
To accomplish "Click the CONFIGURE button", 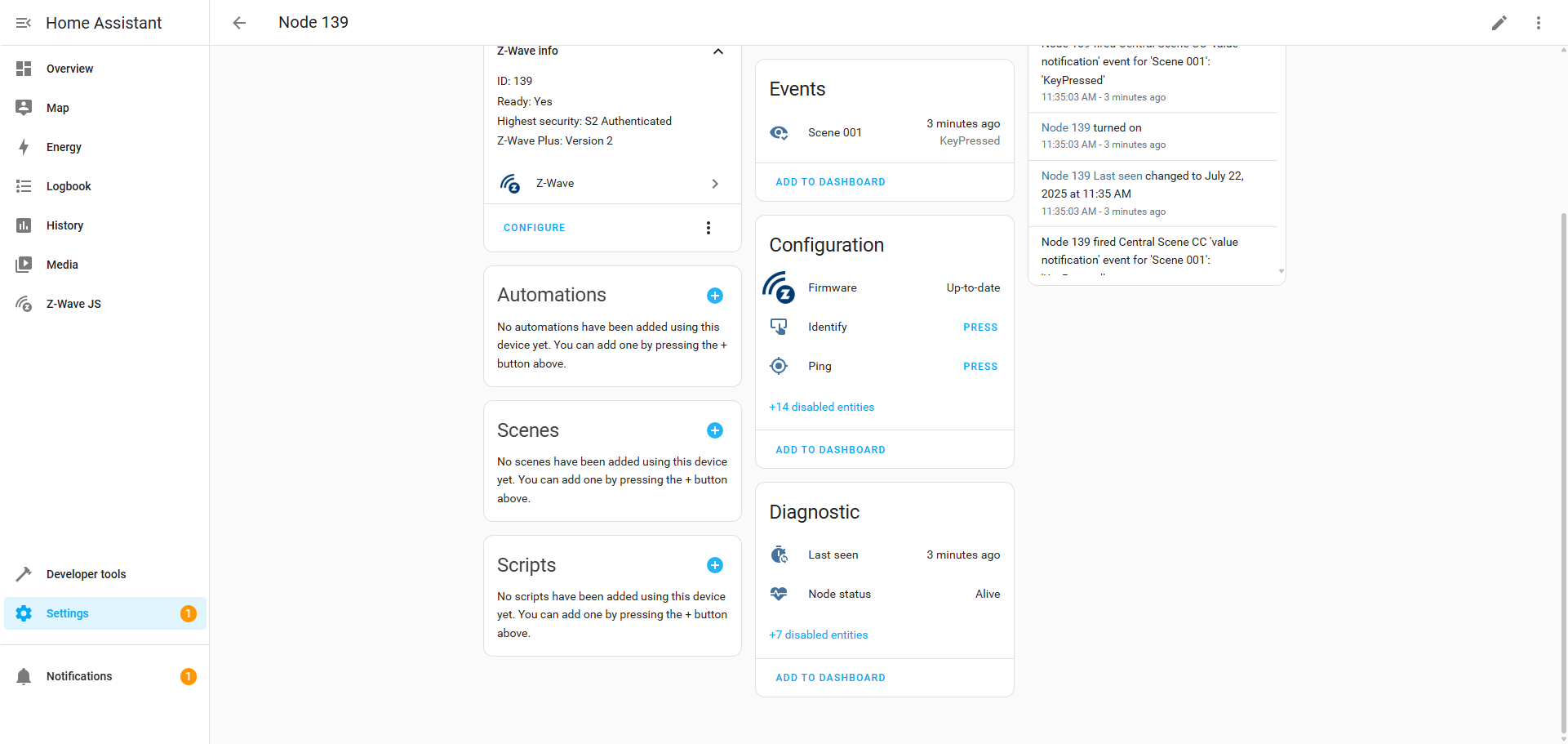I will pos(535,228).
